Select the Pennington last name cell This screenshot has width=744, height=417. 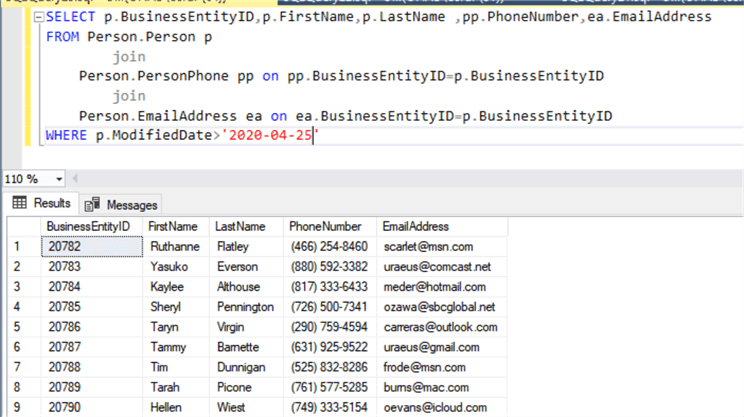point(244,306)
